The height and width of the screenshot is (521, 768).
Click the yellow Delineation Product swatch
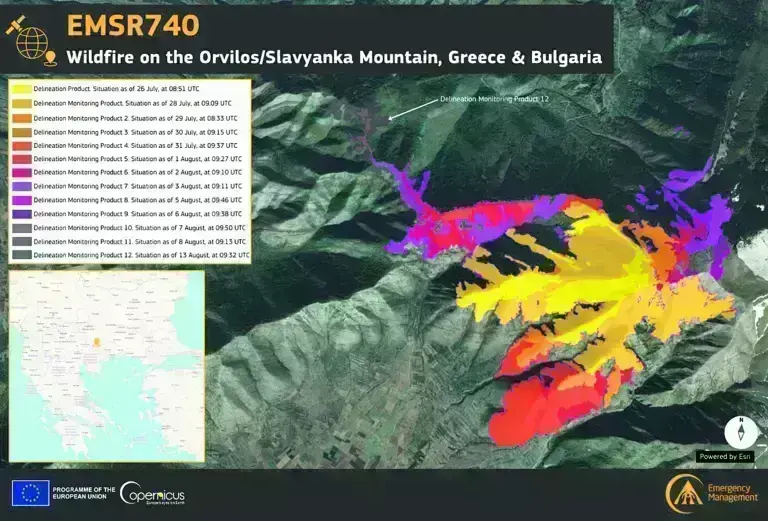pyautogui.click(x=23, y=89)
